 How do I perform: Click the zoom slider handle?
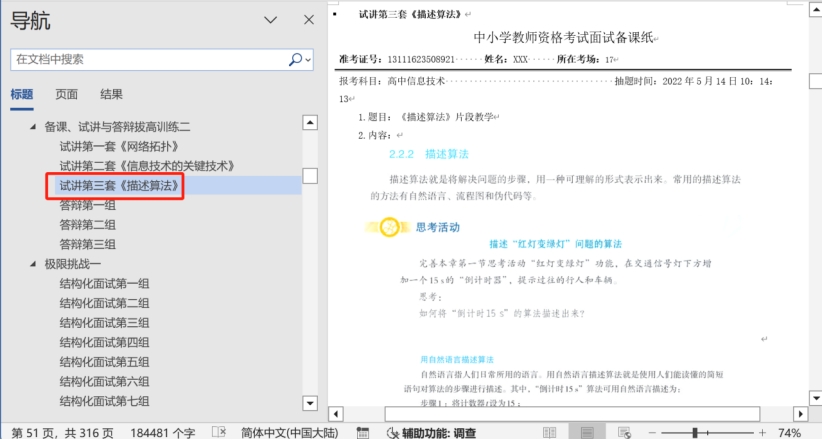tap(694, 433)
